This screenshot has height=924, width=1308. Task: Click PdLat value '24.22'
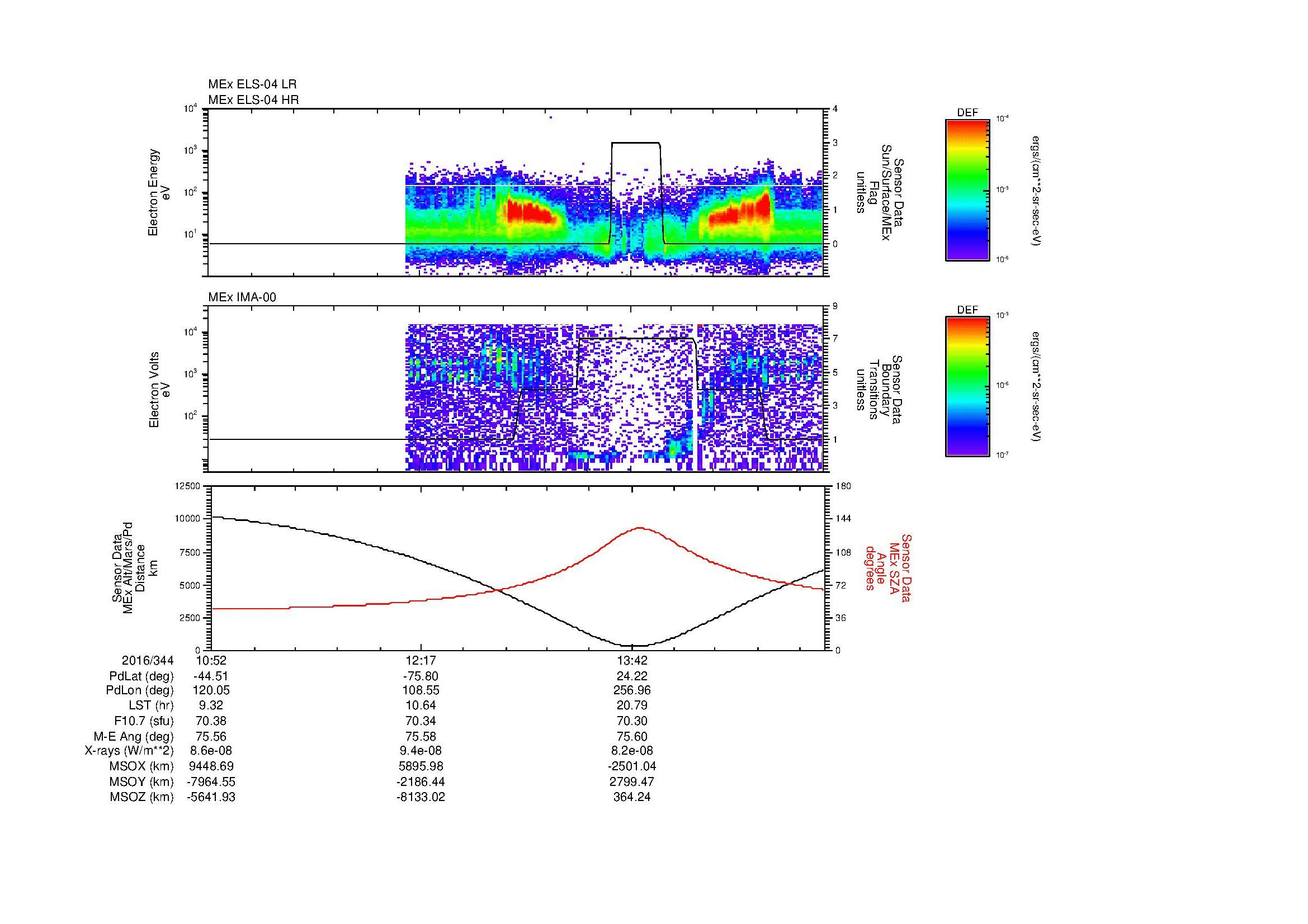[x=632, y=676]
